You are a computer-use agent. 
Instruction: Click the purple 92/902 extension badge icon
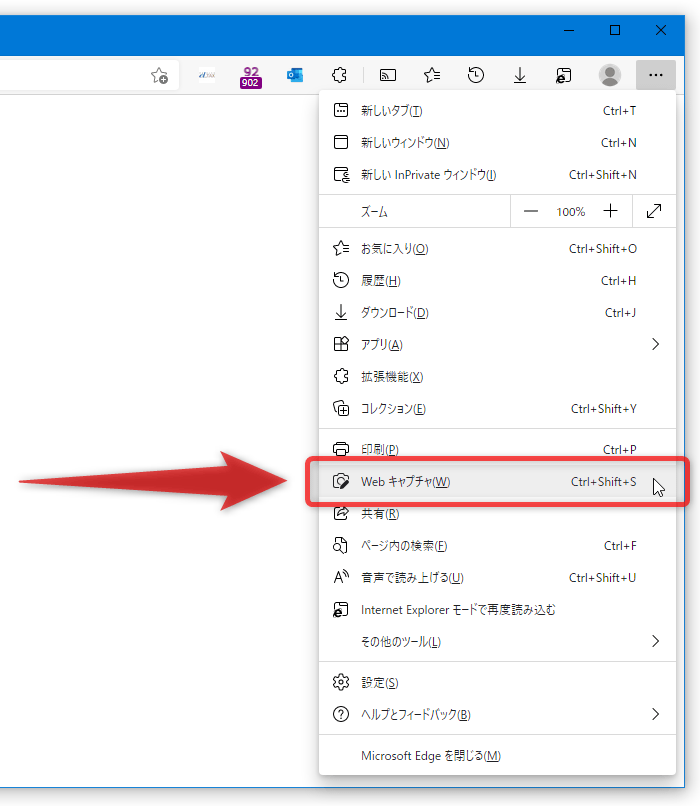(251, 76)
